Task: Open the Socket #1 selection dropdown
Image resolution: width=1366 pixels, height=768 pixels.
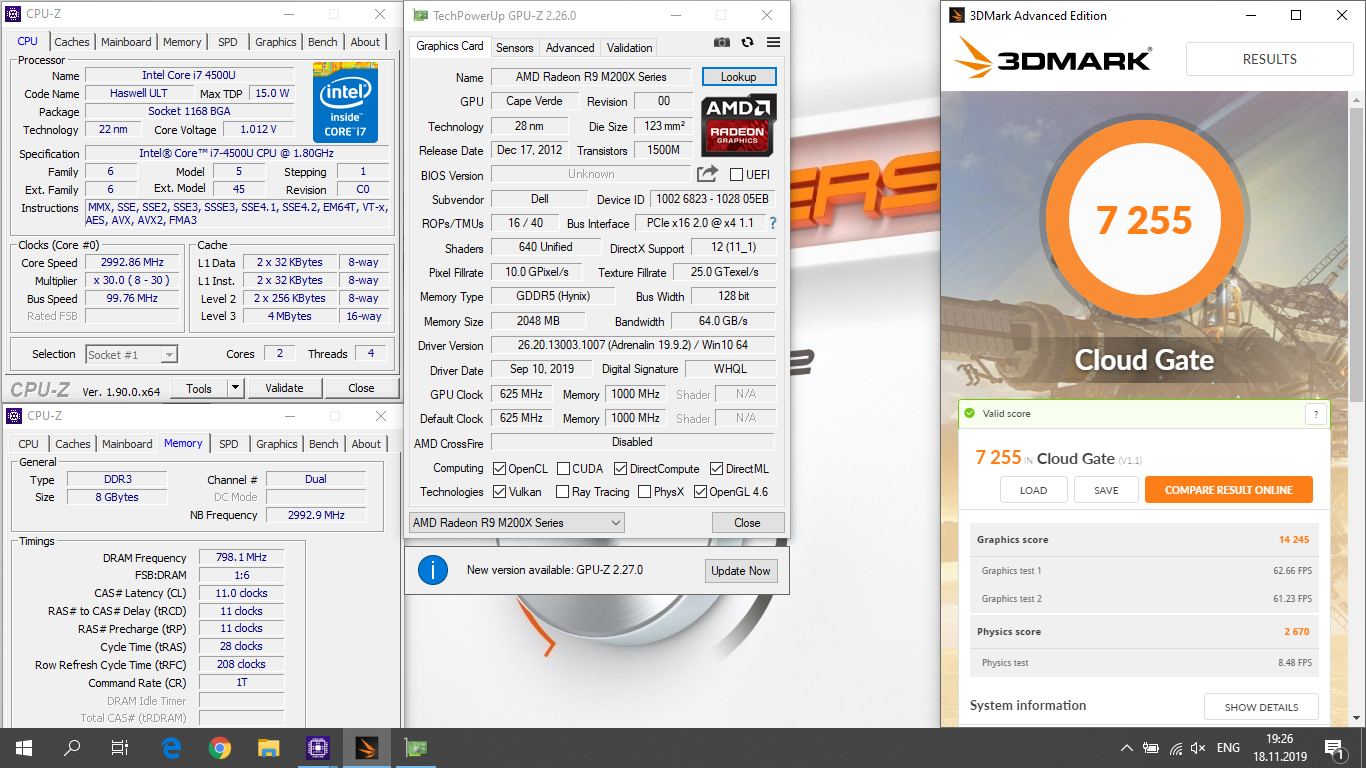Action: pos(132,354)
